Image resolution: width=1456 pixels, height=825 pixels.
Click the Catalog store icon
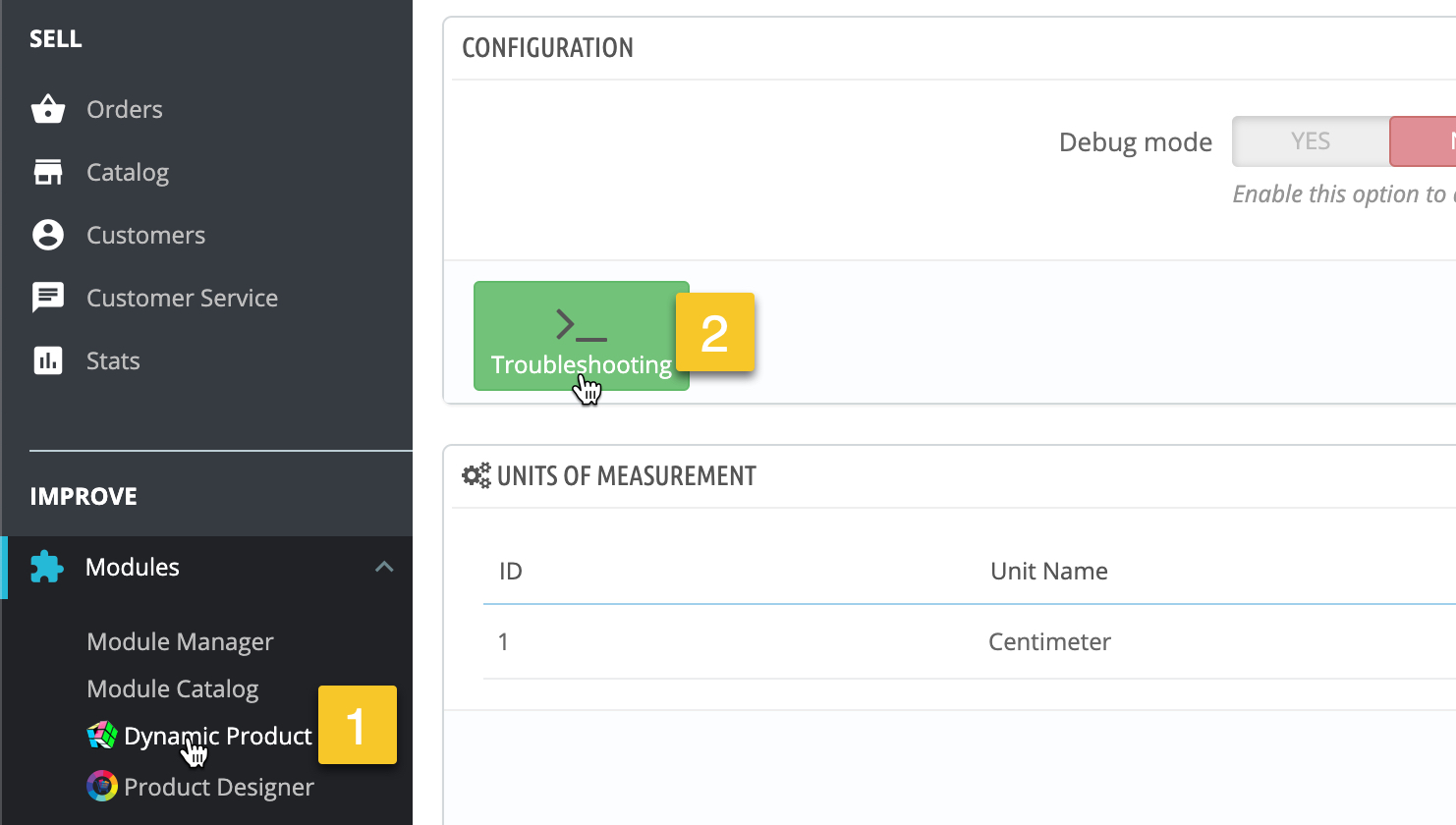pos(47,172)
